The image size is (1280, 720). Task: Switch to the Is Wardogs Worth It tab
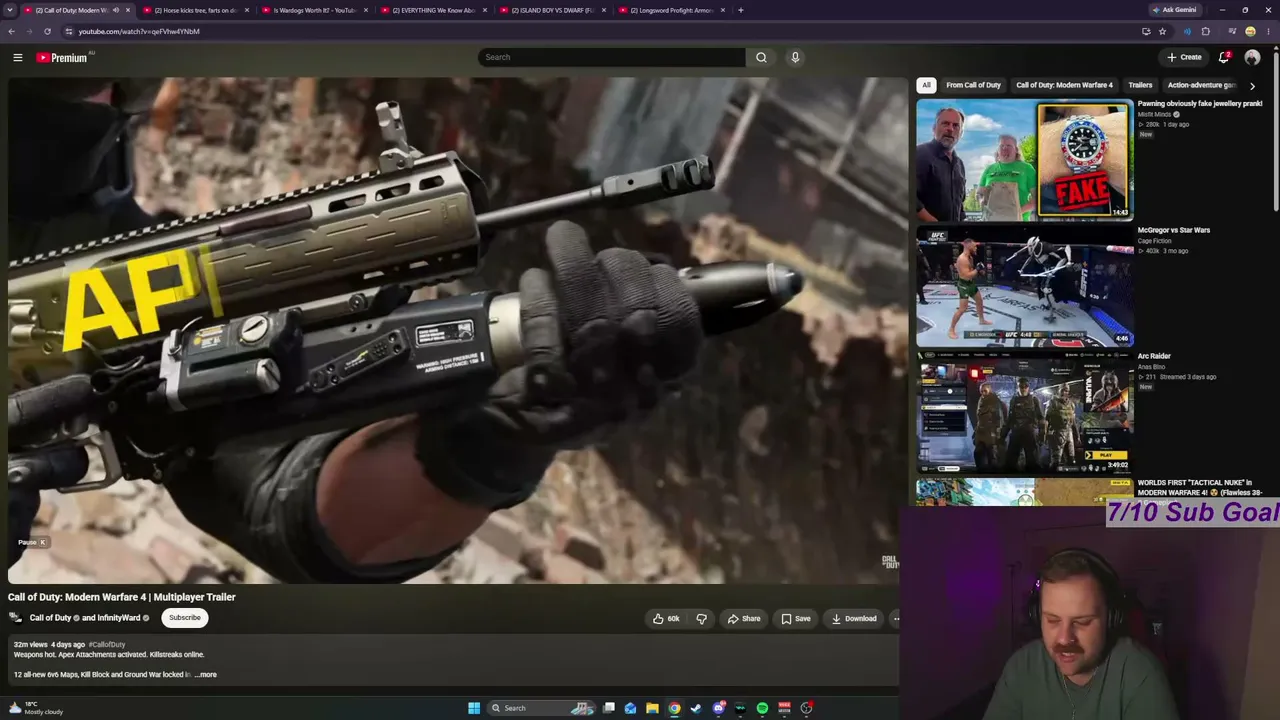click(313, 10)
